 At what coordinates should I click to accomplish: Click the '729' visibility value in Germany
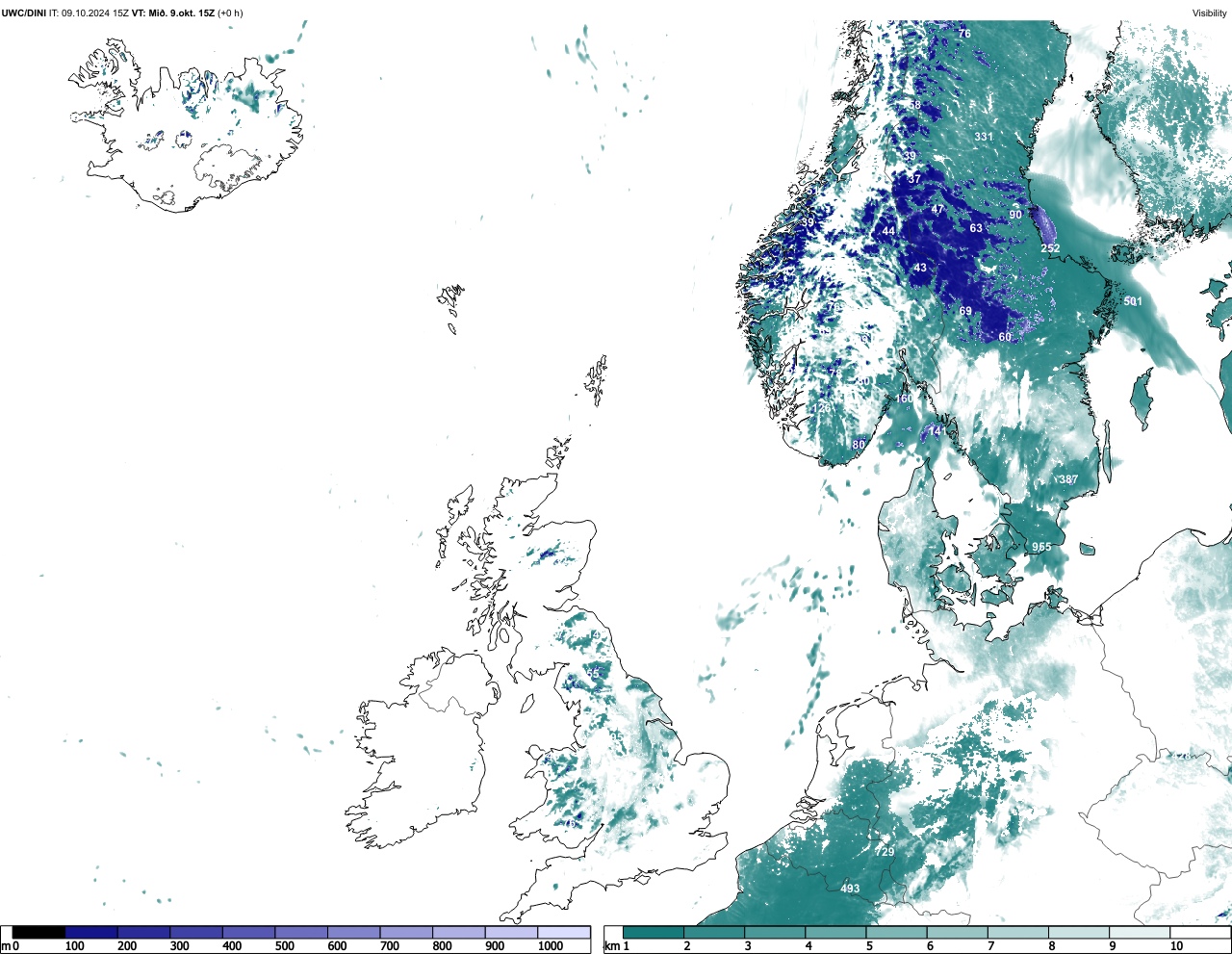point(885,852)
